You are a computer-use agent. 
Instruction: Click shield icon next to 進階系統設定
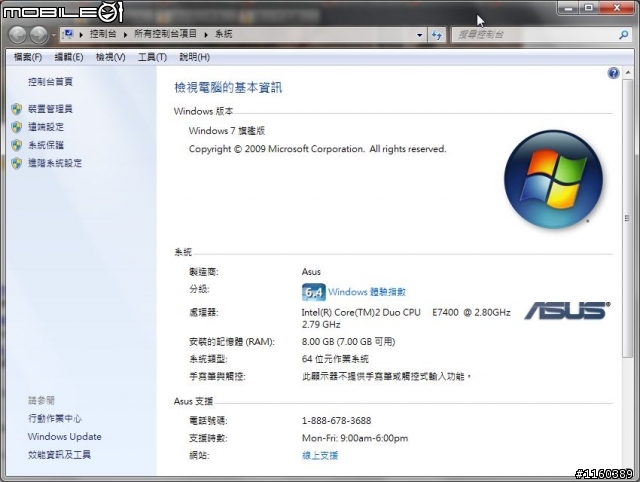tap(17, 163)
